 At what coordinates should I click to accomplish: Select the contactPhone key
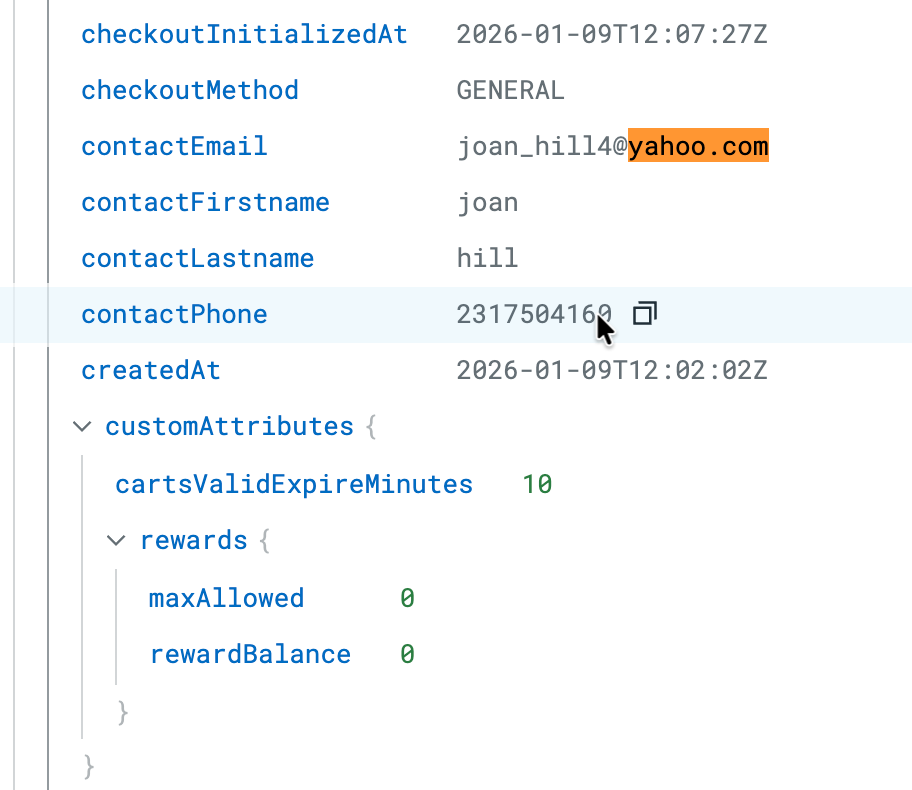pyautogui.click(x=174, y=314)
